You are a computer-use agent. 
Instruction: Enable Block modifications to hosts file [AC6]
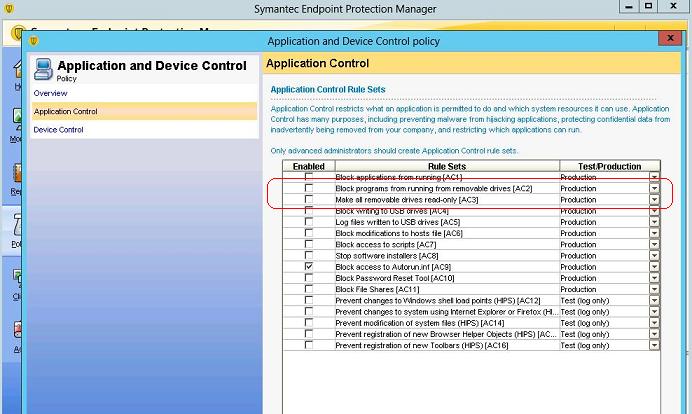309,233
